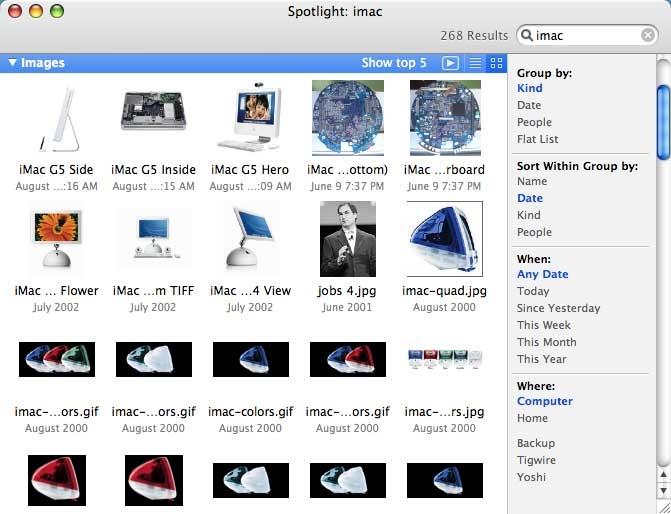Click the slideshow play icon in Images header

[450, 63]
